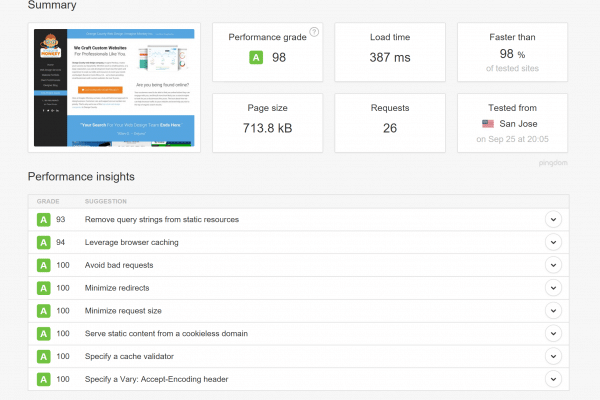Click the Performance insights heading
Image resolution: width=600 pixels, height=400 pixels.
81,176
